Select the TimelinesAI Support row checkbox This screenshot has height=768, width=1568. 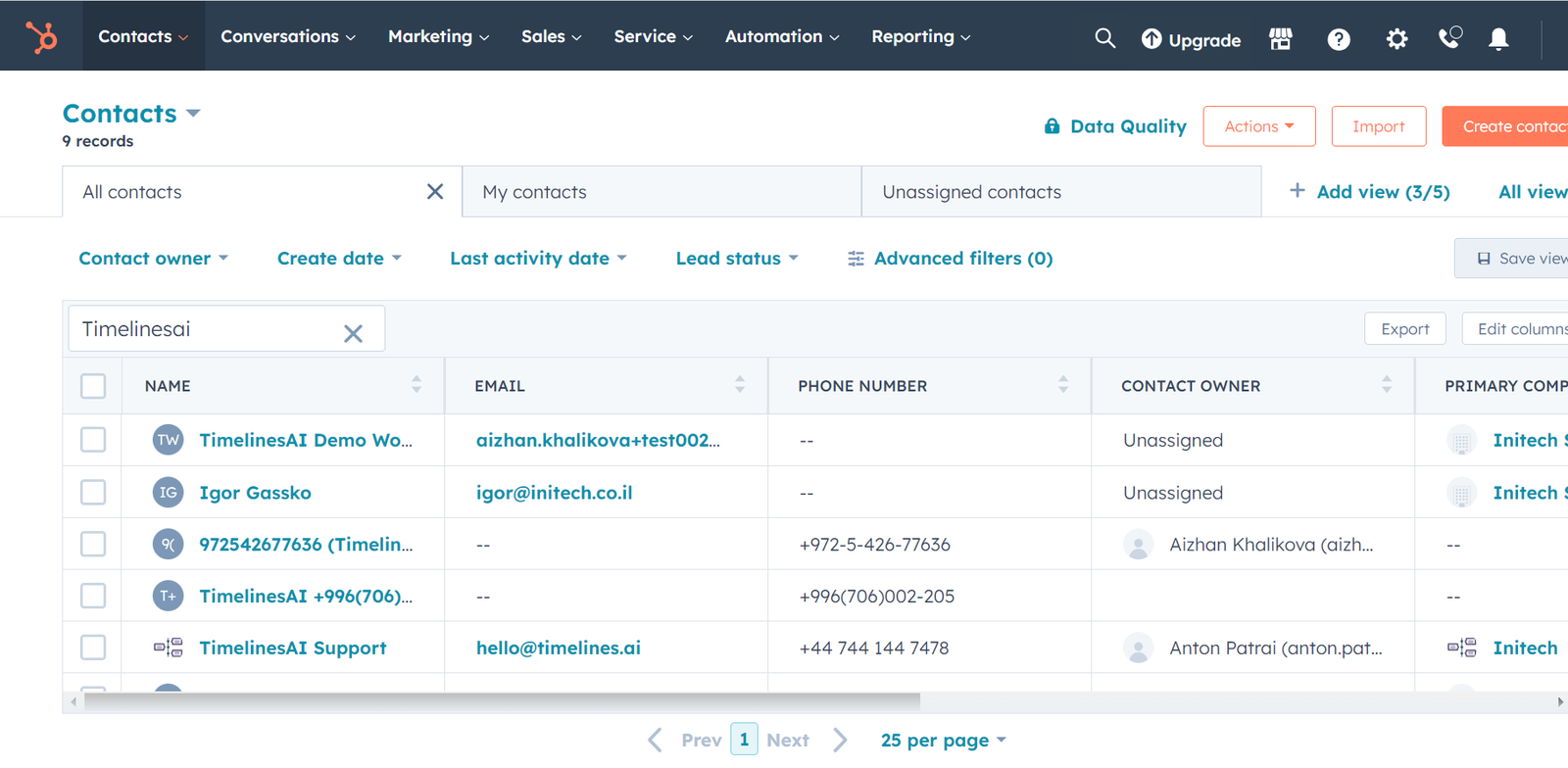93,648
